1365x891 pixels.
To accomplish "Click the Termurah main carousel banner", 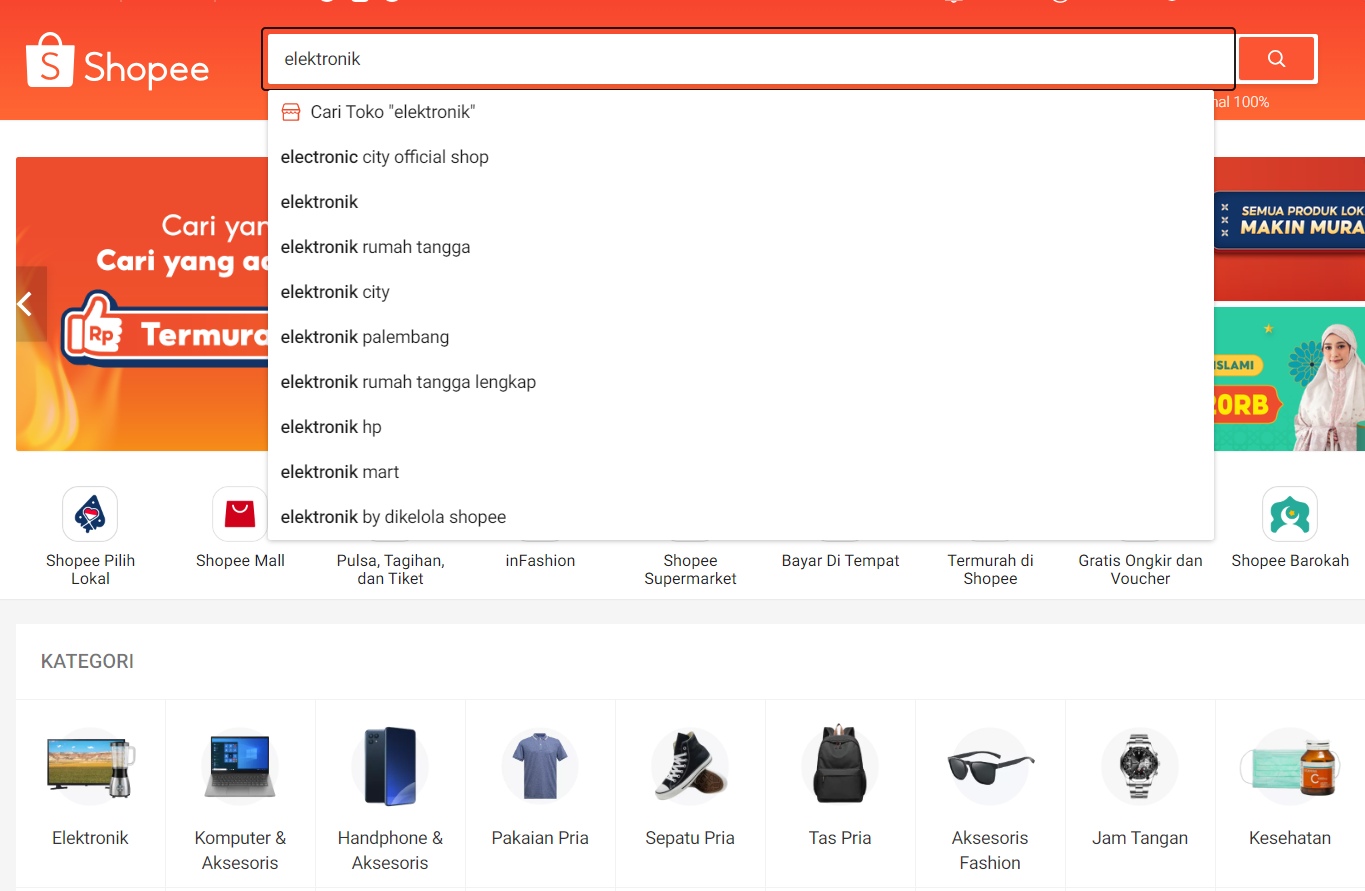I will [142, 304].
